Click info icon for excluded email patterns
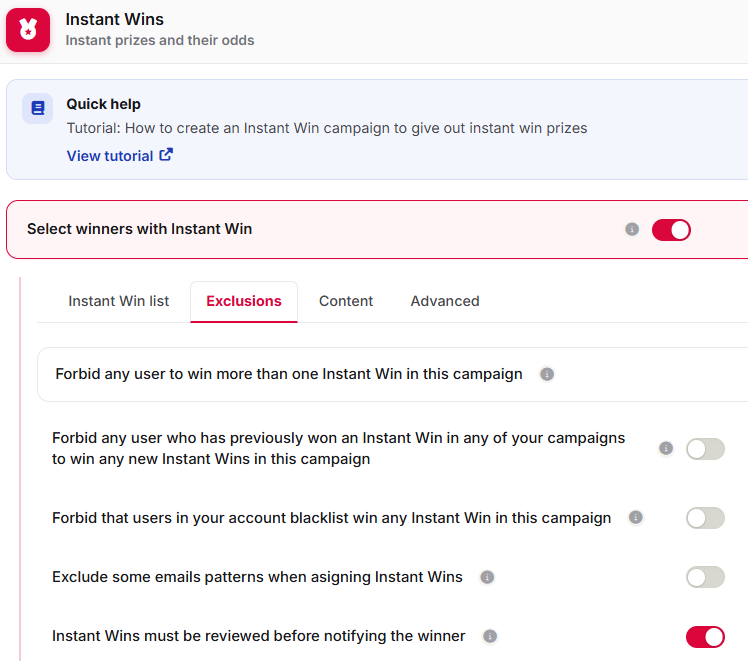 point(487,577)
